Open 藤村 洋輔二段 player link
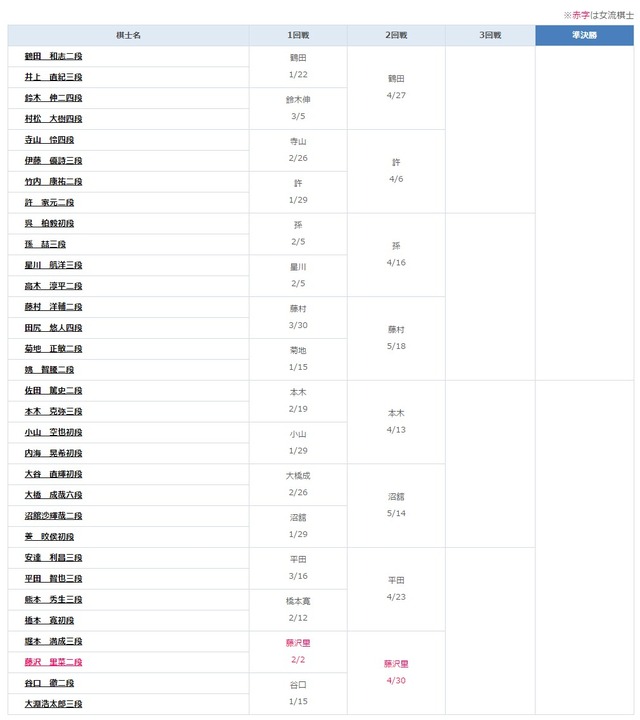 [x=53, y=307]
